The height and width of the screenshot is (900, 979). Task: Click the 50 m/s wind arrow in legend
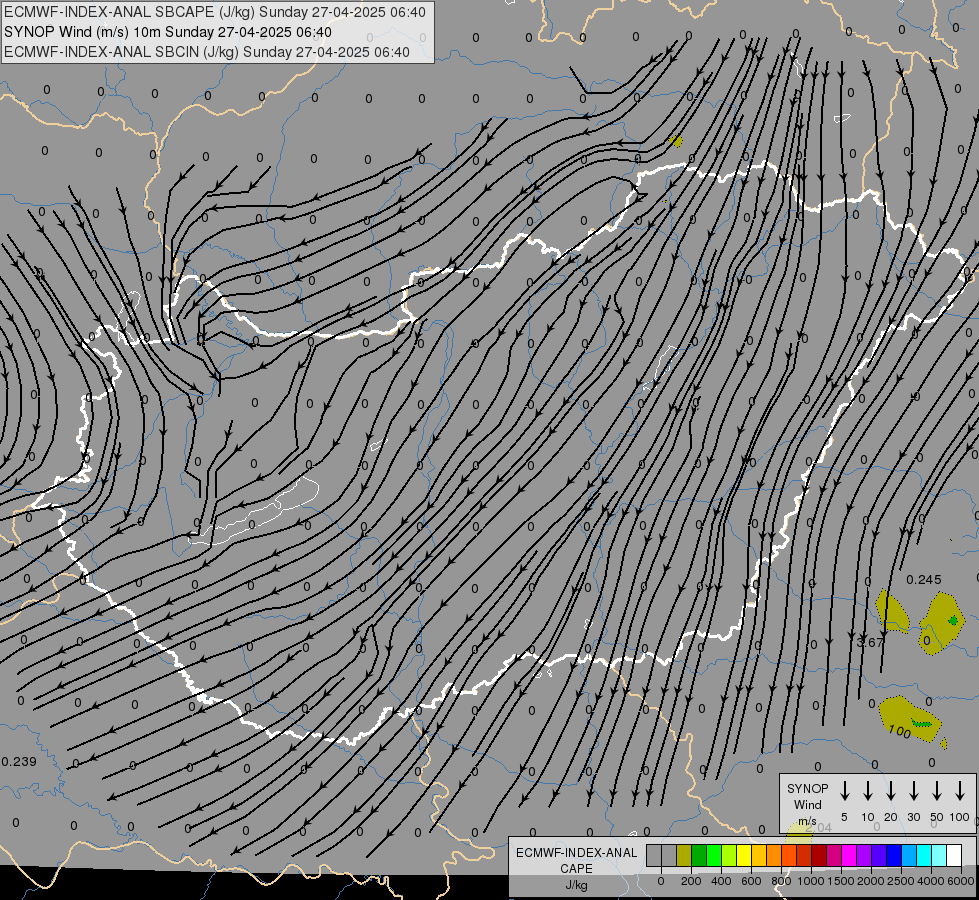point(937,791)
